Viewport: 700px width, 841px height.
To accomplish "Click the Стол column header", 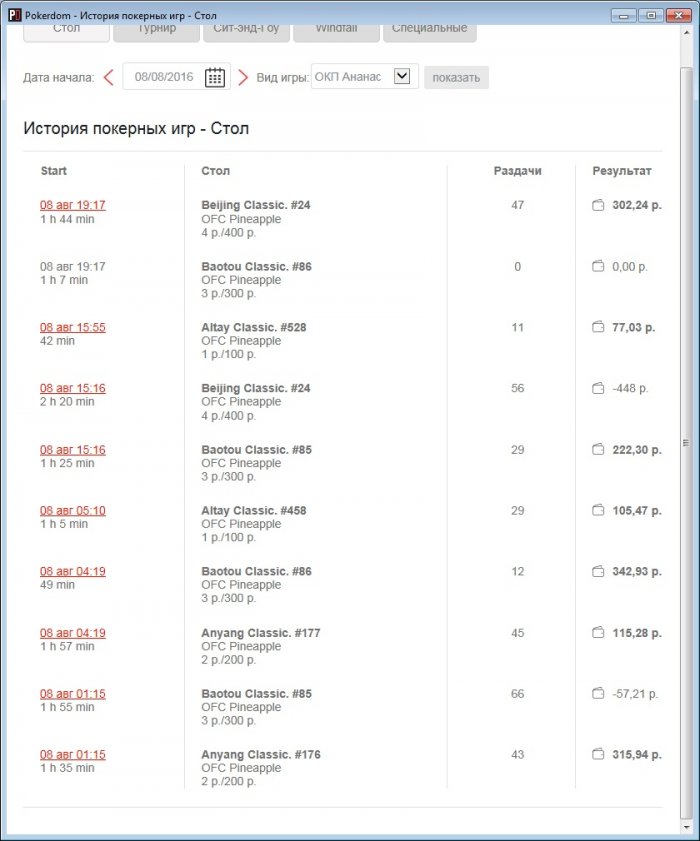I will [x=215, y=171].
